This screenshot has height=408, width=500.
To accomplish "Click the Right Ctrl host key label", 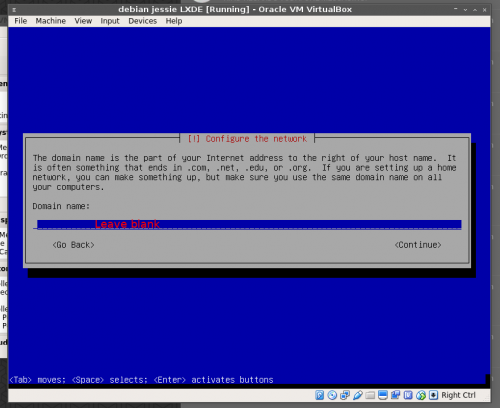I will click(x=458, y=395).
